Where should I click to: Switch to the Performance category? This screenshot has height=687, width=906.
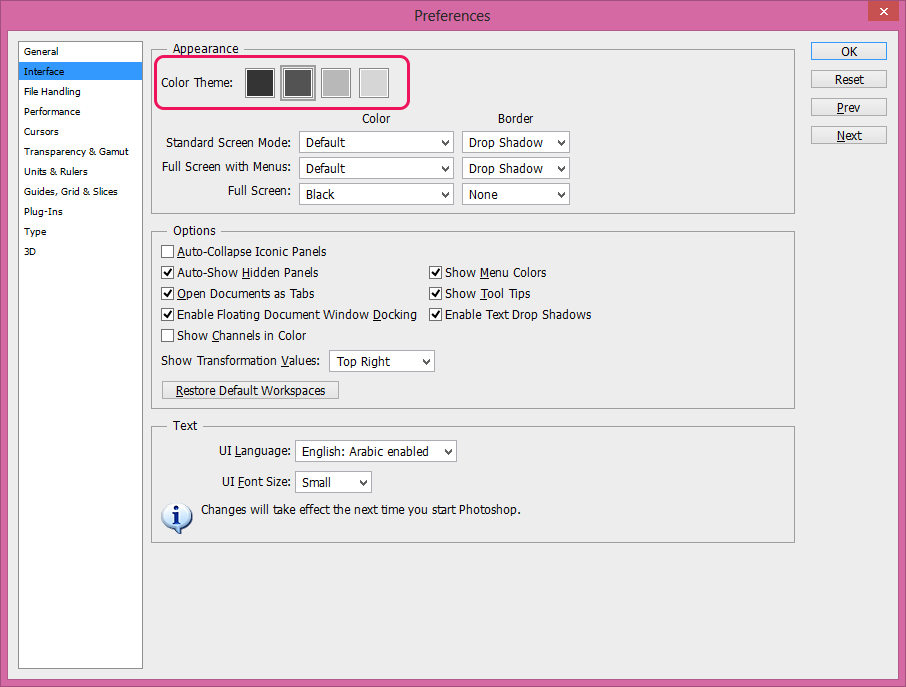click(x=52, y=112)
